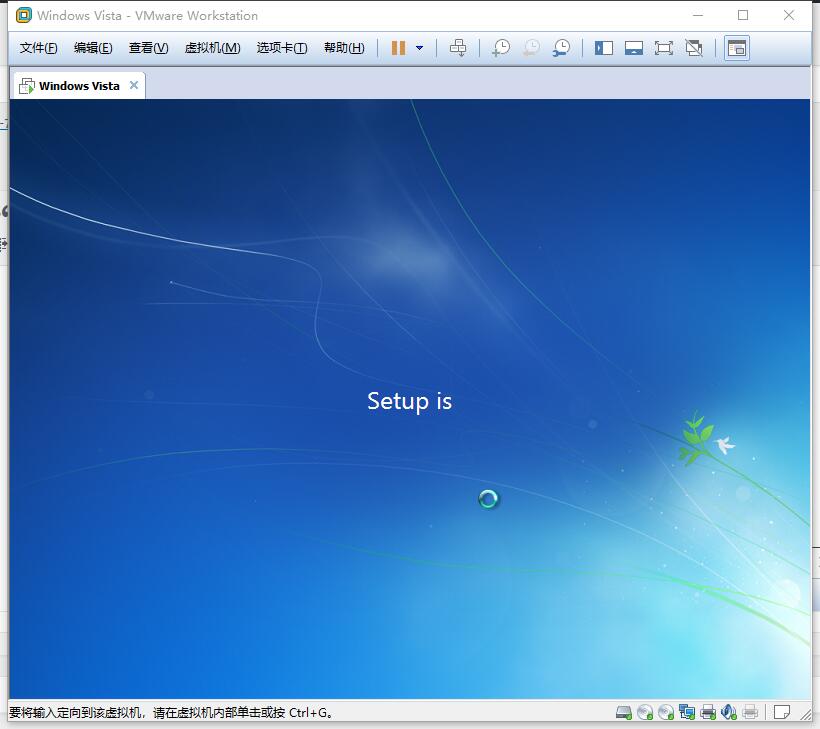Screen dimensions: 820x729
Task: Open the 文件(F) menu
Action: 38,48
